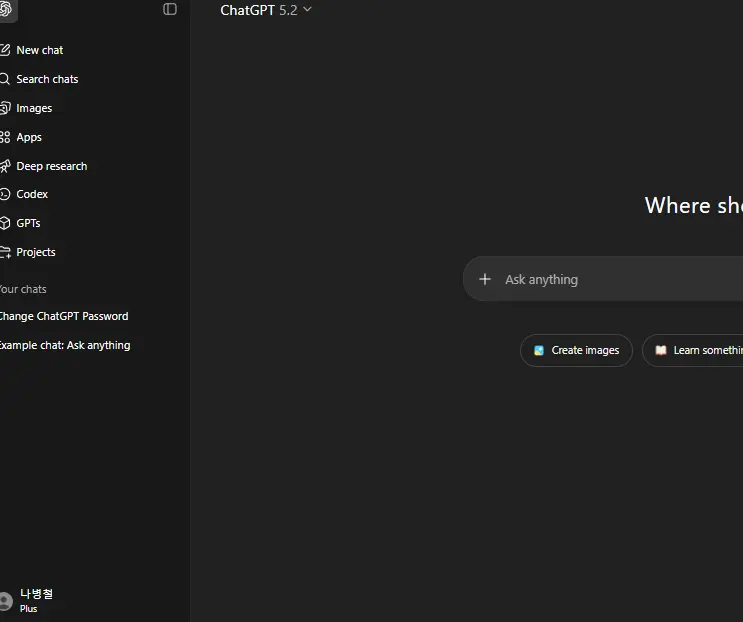This screenshot has width=743, height=622.
Task: Click the picture icon on Create images
Action: click(x=539, y=350)
